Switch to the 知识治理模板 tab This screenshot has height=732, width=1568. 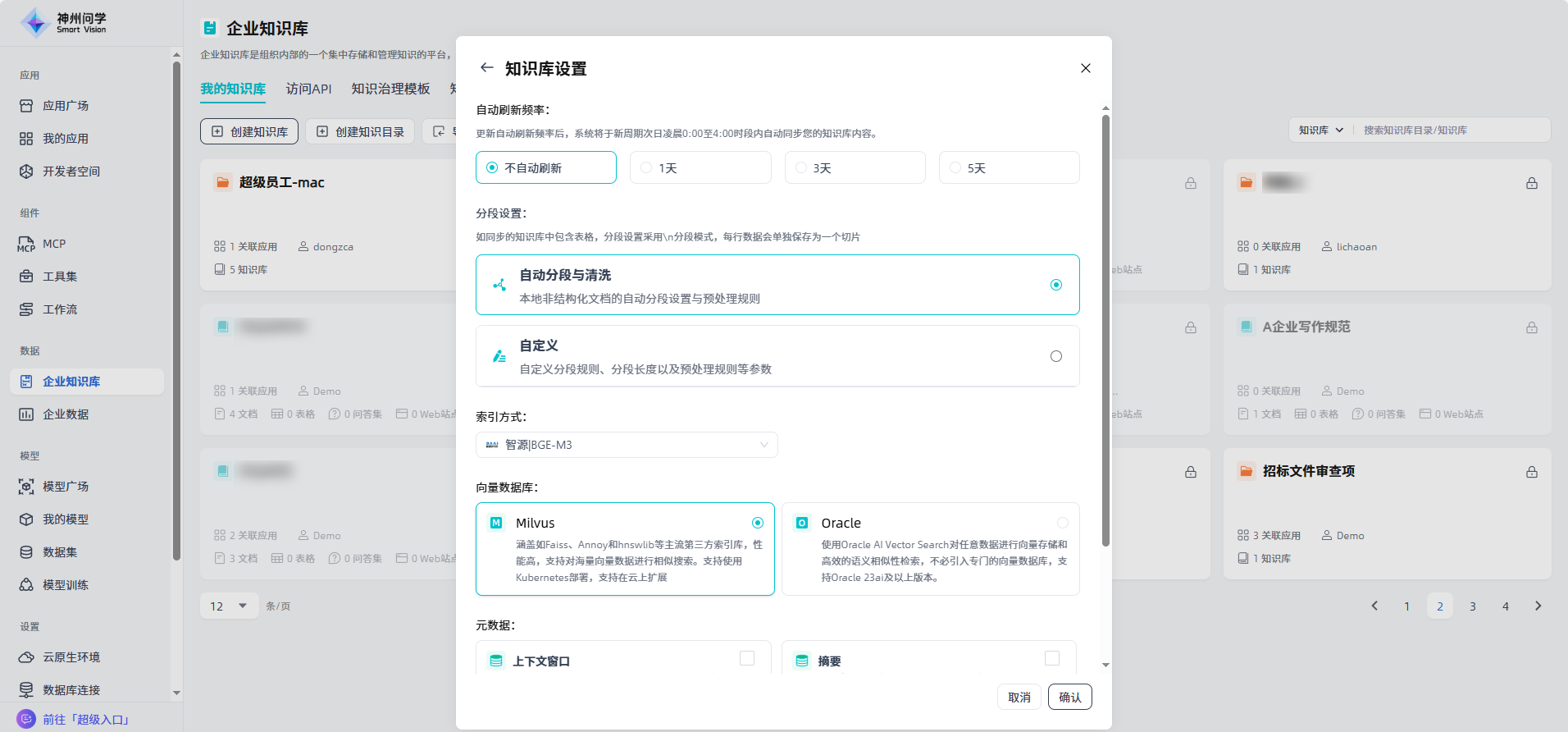(390, 89)
